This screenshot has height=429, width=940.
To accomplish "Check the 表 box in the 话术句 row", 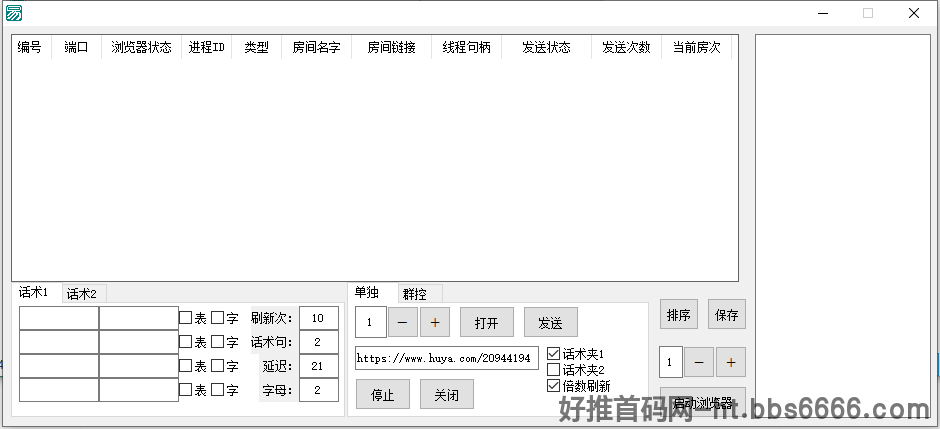I will (186, 342).
